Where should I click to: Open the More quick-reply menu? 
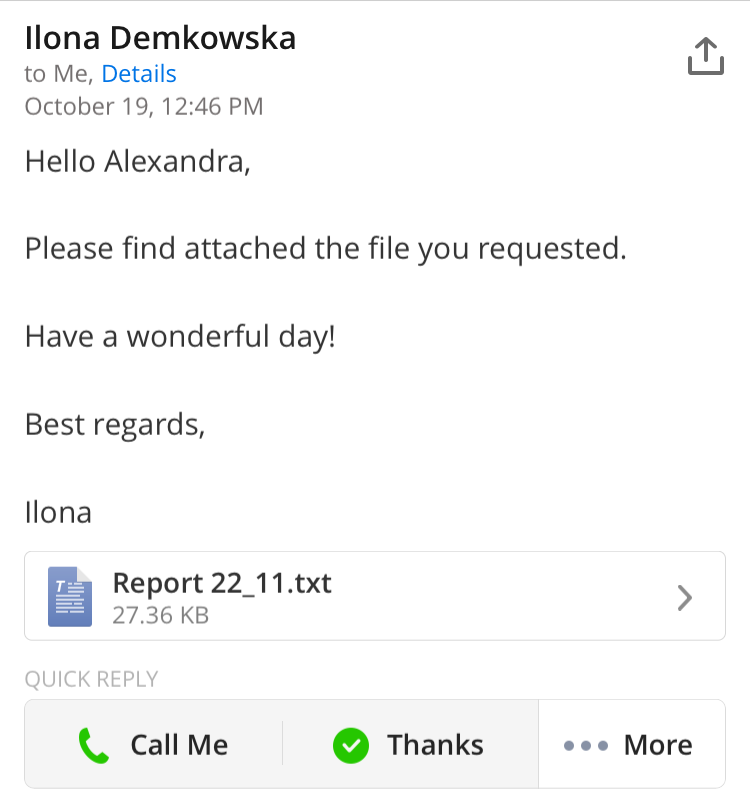632,744
